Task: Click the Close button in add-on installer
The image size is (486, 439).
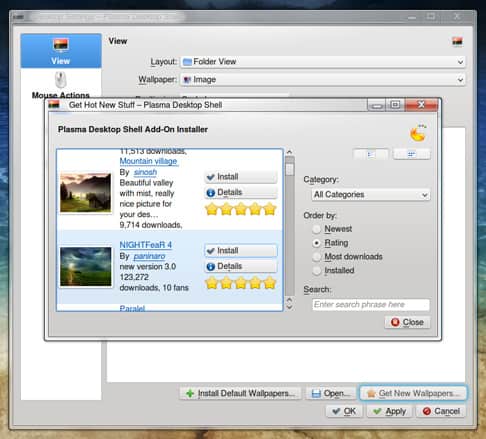Action: click(x=407, y=322)
